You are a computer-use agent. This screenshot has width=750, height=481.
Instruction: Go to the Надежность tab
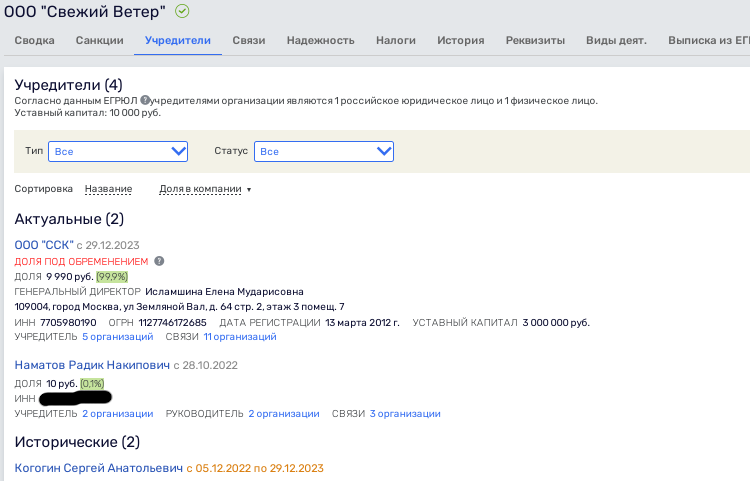click(x=320, y=41)
